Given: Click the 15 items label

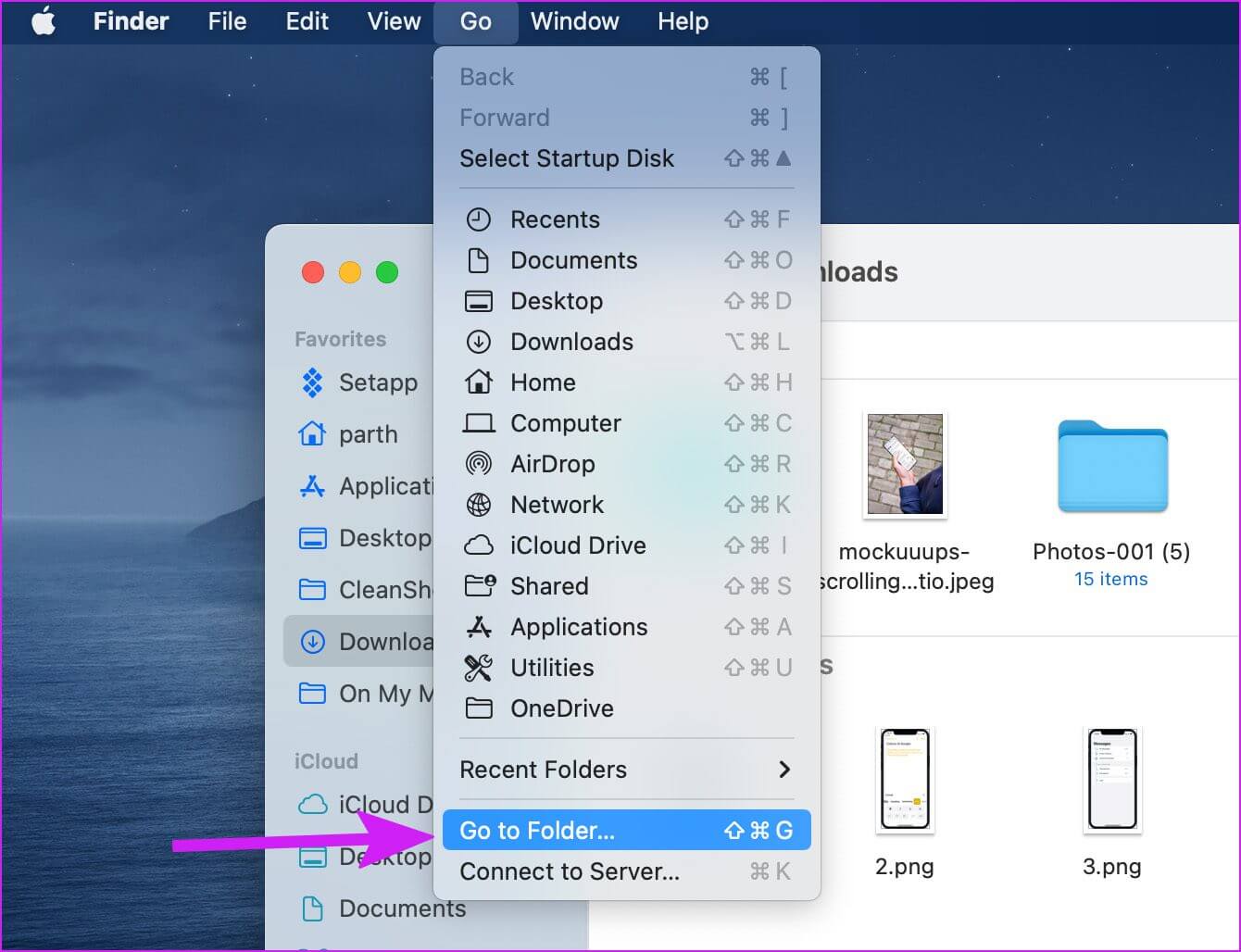Looking at the screenshot, I should click(x=1111, y=579).
